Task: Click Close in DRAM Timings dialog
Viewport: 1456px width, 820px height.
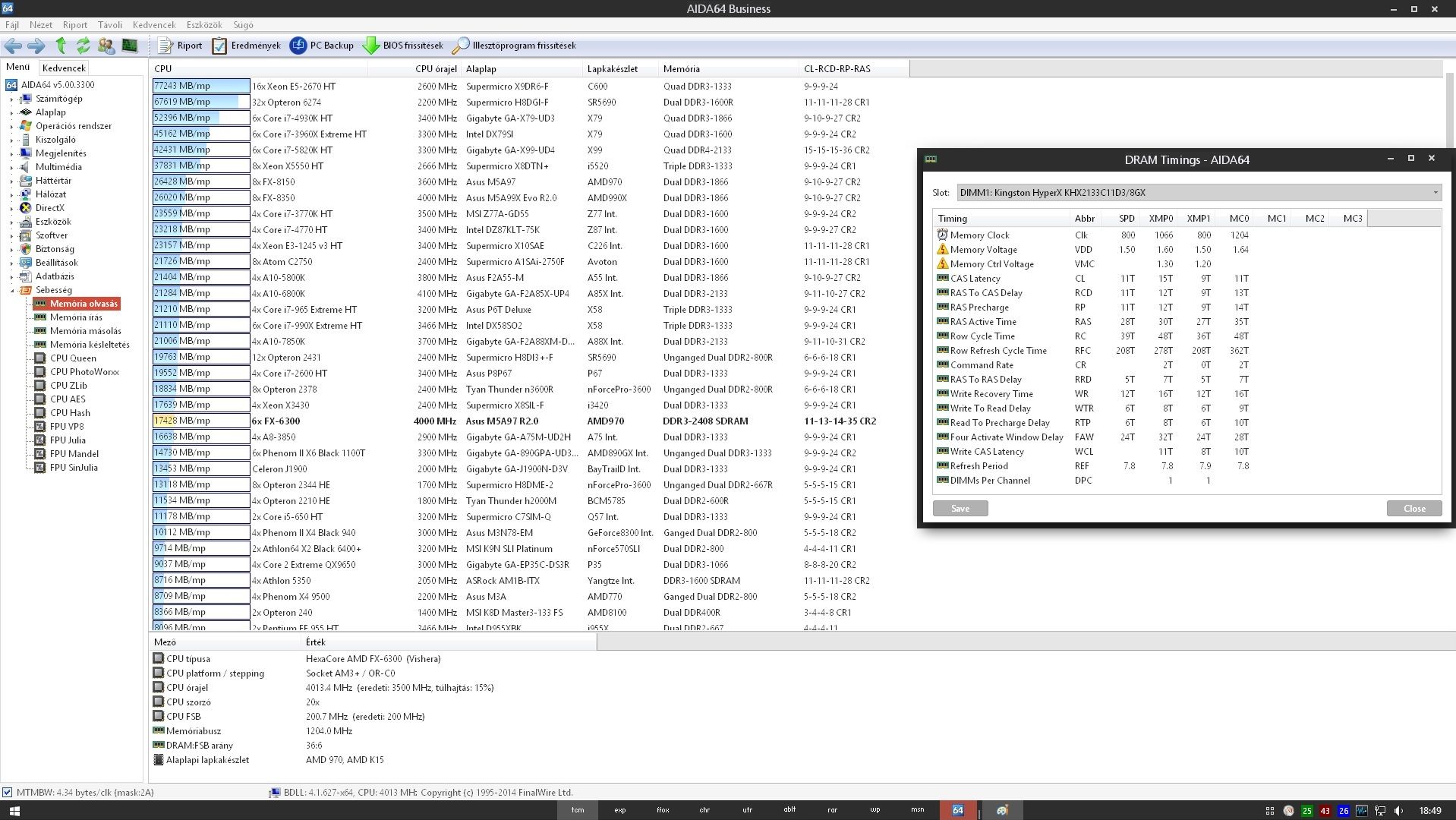Action: pos(1414,509)
